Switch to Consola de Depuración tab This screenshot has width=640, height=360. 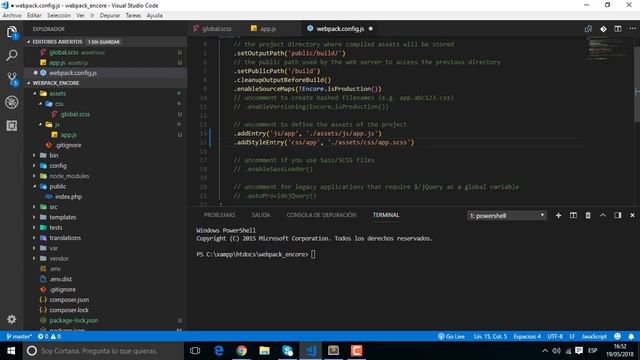pyautogui.click(x=321, y=215)
